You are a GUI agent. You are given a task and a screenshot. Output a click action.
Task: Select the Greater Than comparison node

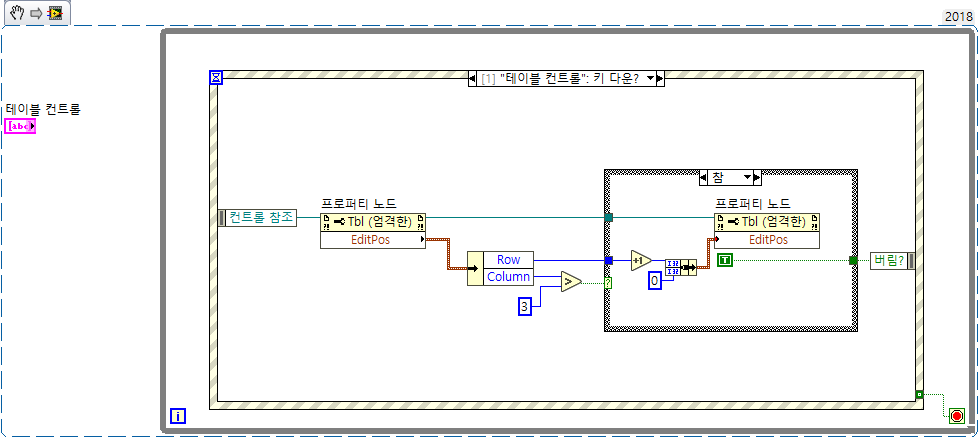pos(571,282)
